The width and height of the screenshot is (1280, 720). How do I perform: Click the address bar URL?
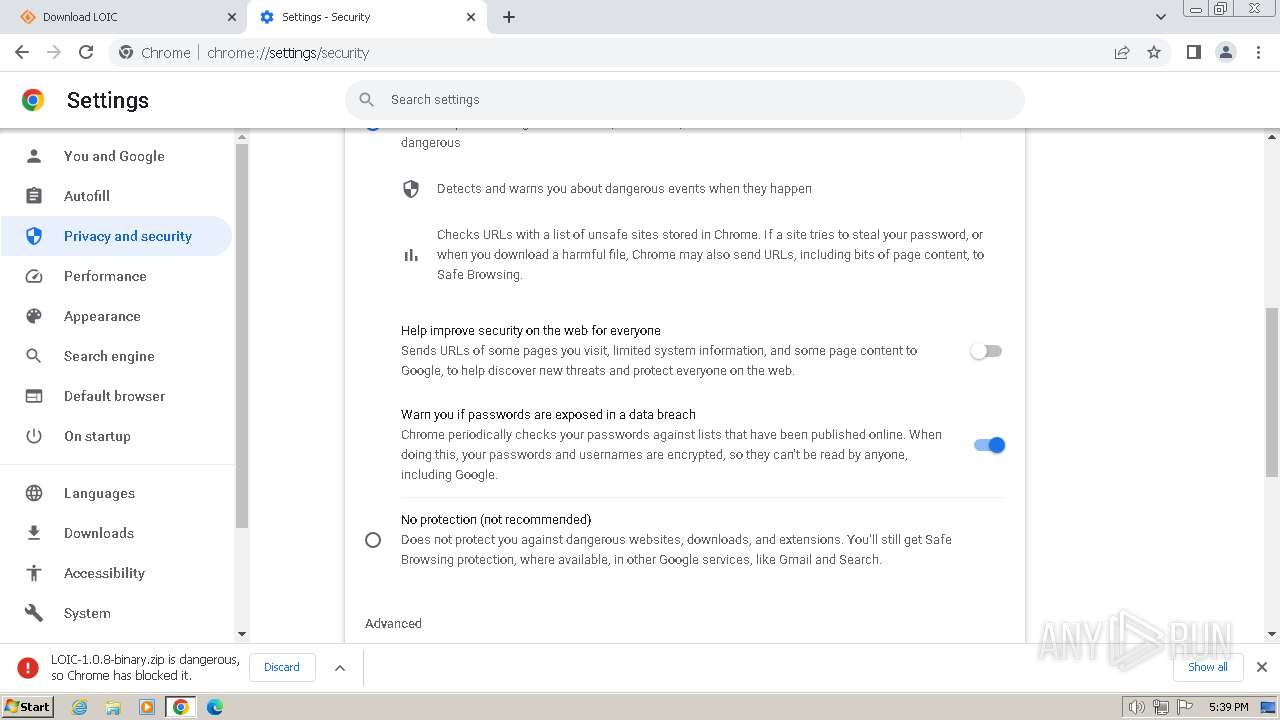(x=288, y=53)
